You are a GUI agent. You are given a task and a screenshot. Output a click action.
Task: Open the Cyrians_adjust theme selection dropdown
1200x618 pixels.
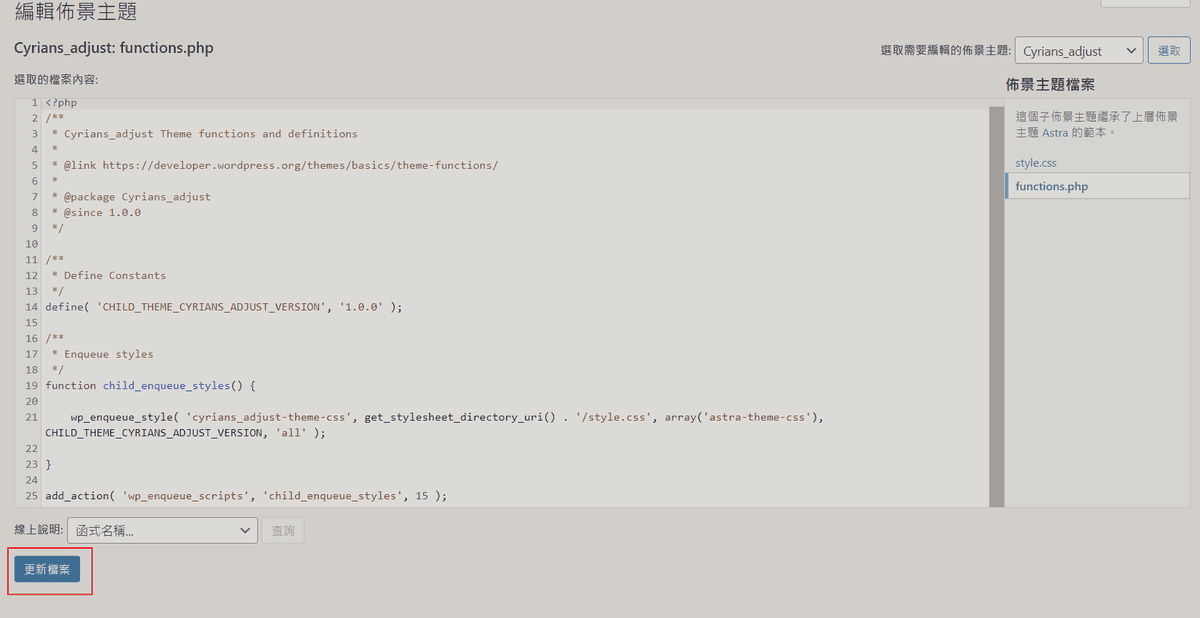(1078, 51)
